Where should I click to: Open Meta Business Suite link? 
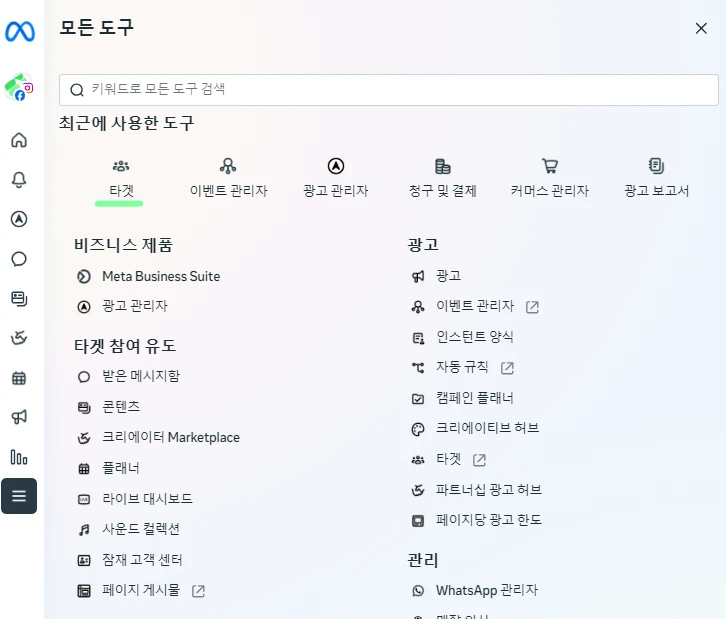160,276
